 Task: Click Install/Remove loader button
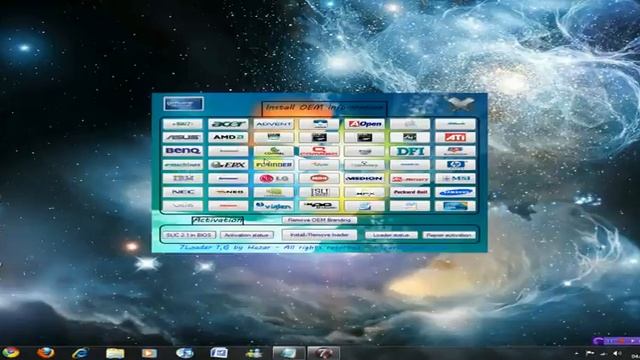pos(319,235)
